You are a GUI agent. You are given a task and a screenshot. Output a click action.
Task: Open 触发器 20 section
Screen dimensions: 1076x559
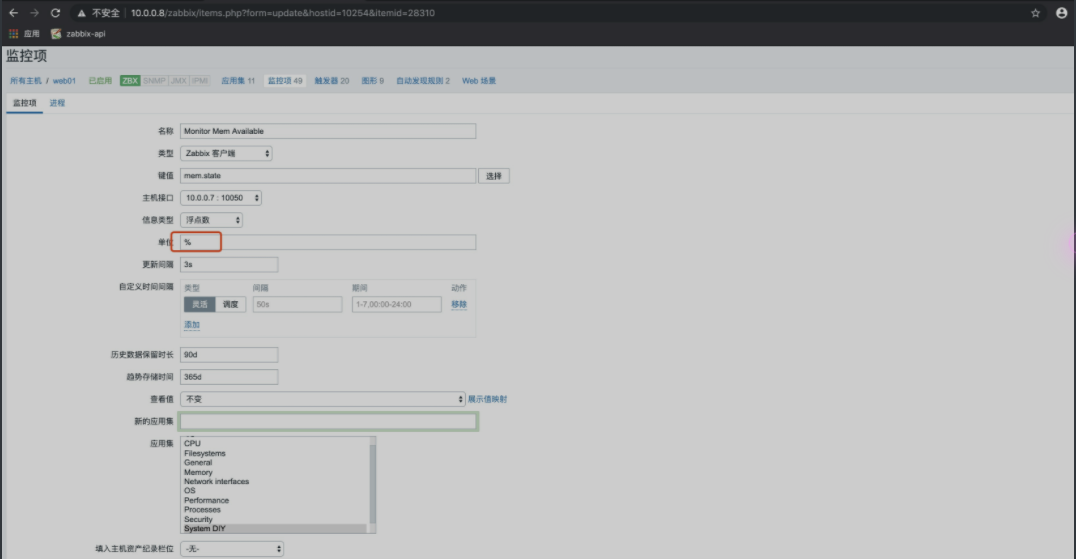click(x=332, y=81)
